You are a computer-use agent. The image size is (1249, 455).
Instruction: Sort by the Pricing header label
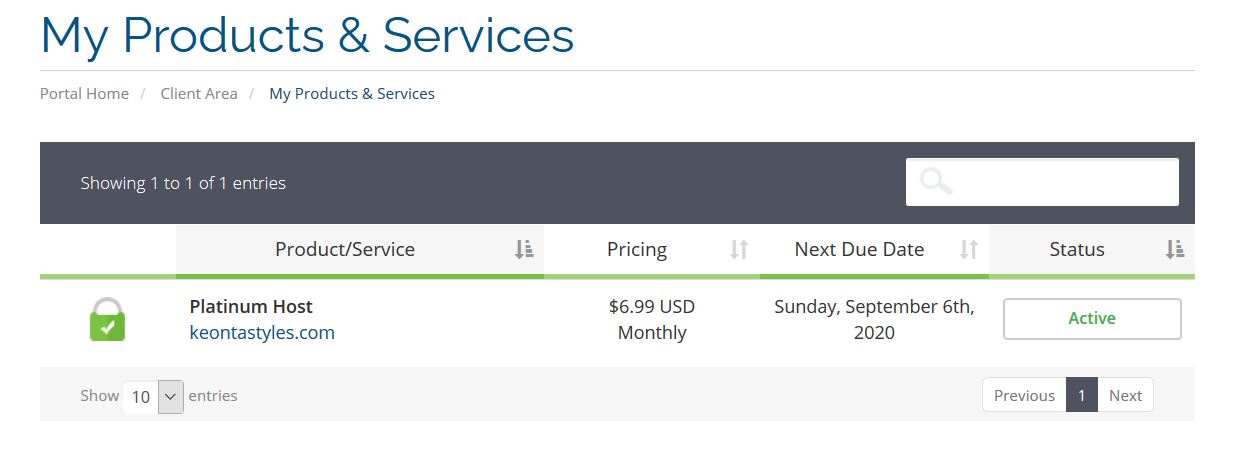(x=637, y=250)
